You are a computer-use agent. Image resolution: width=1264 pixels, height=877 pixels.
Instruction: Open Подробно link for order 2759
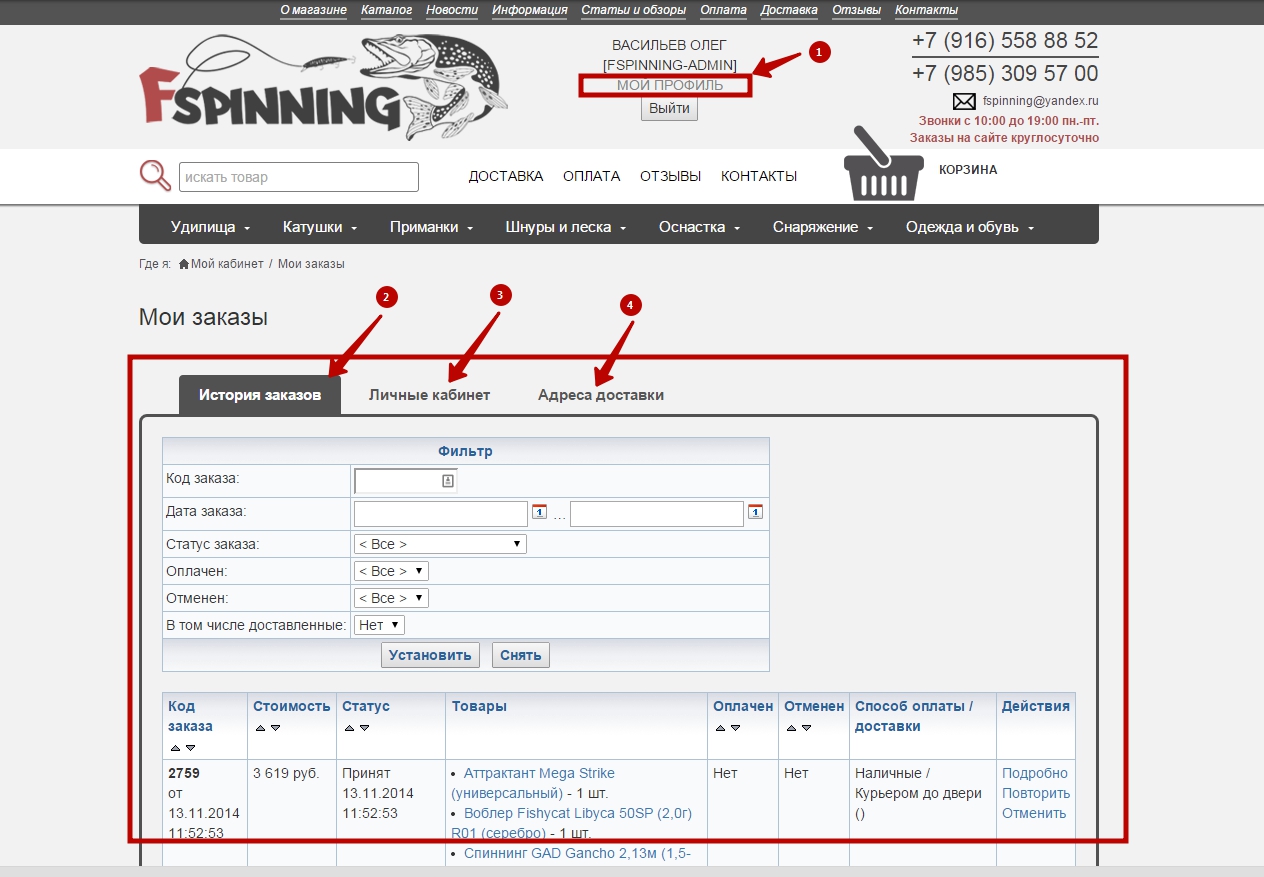tap(1034, 773)
